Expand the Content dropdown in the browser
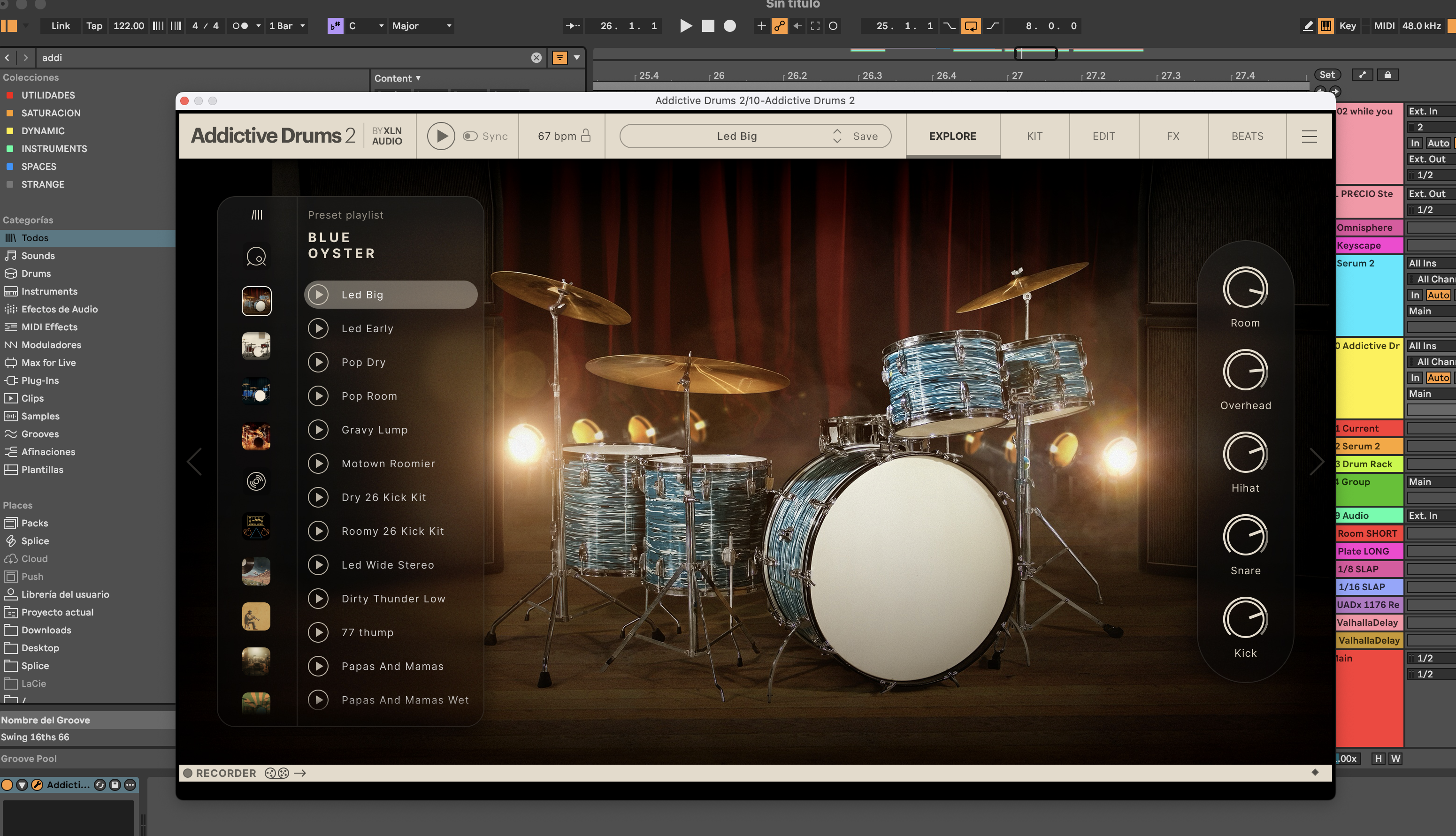The height and width of the screenshot is (836, 1456). pyautogui.click(x=397, y=78)
